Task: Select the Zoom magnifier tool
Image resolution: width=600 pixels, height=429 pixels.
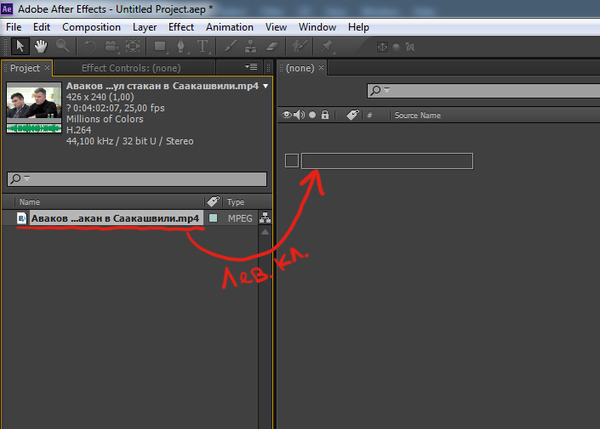Action: [62, 46]
